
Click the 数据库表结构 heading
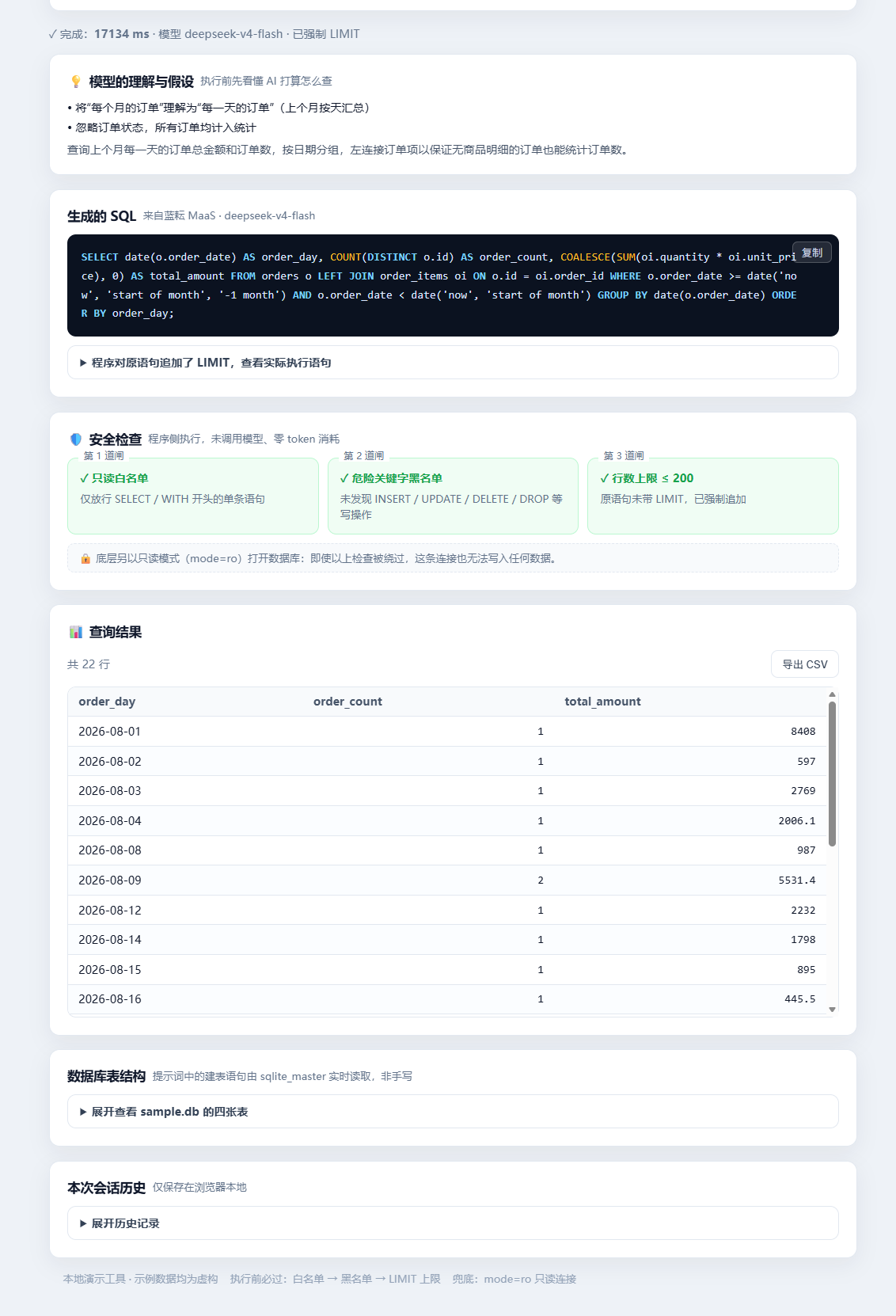point(106,1076)
